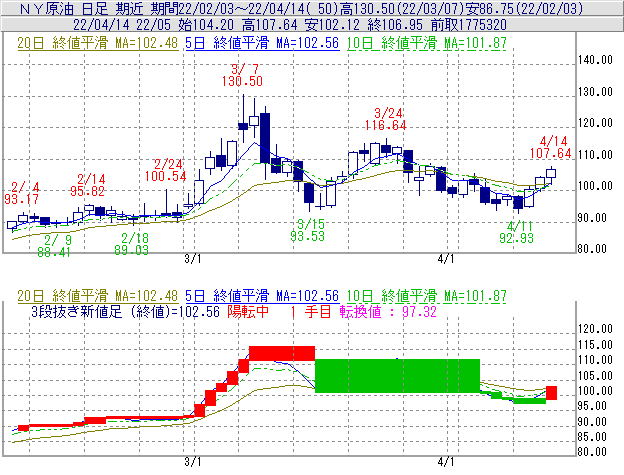Select upper chart 20日 終値平滑 MA=102.48 legend

click(98, 43)
